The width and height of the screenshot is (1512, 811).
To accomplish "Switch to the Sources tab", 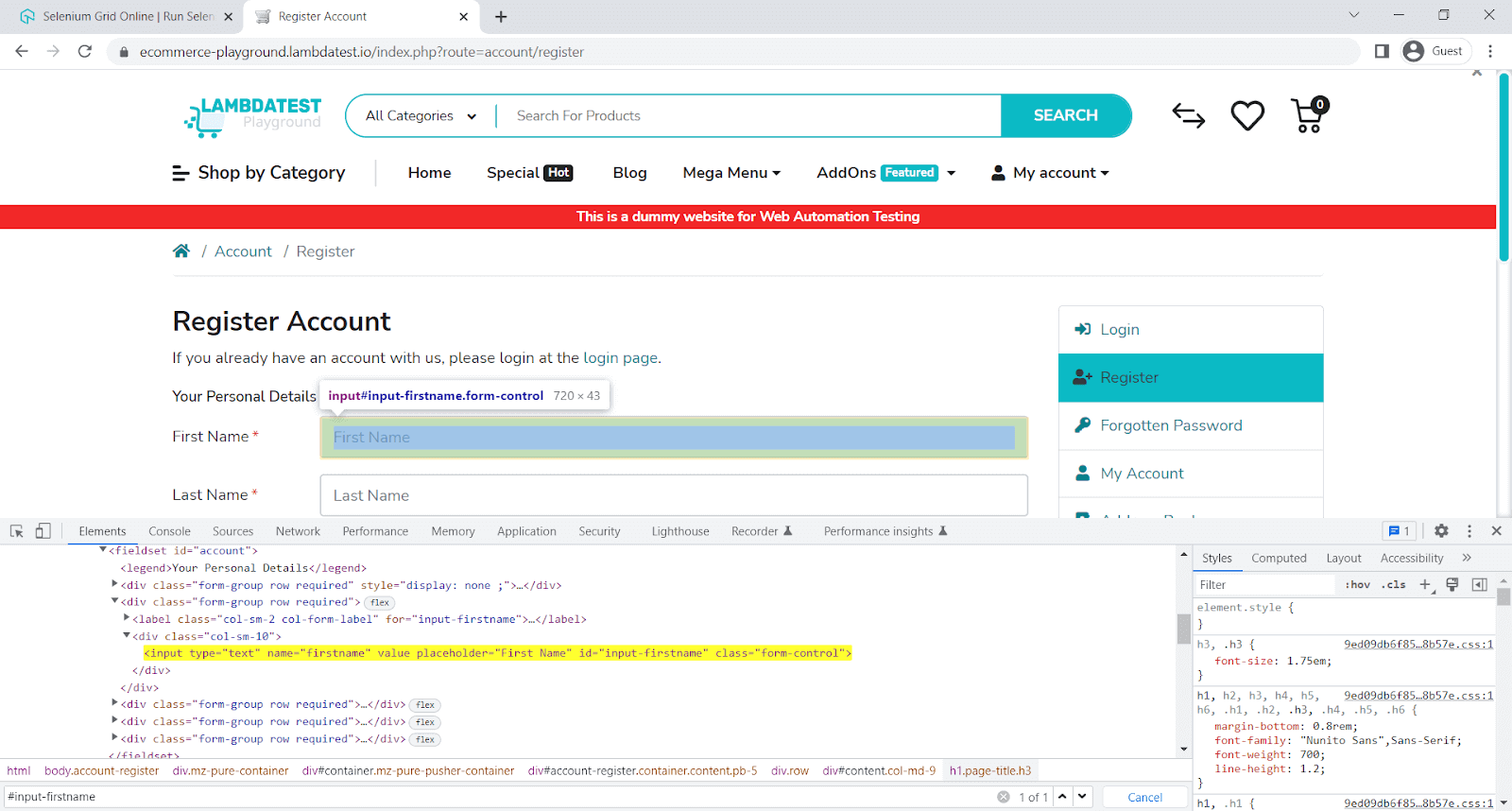I will [232, 531].
